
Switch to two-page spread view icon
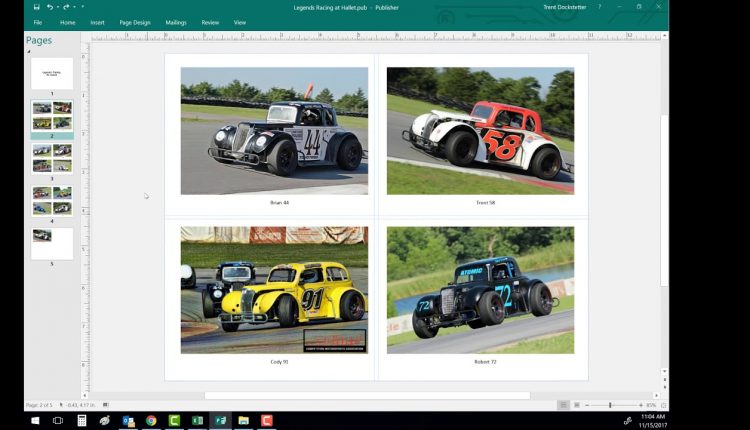[576, 405]
